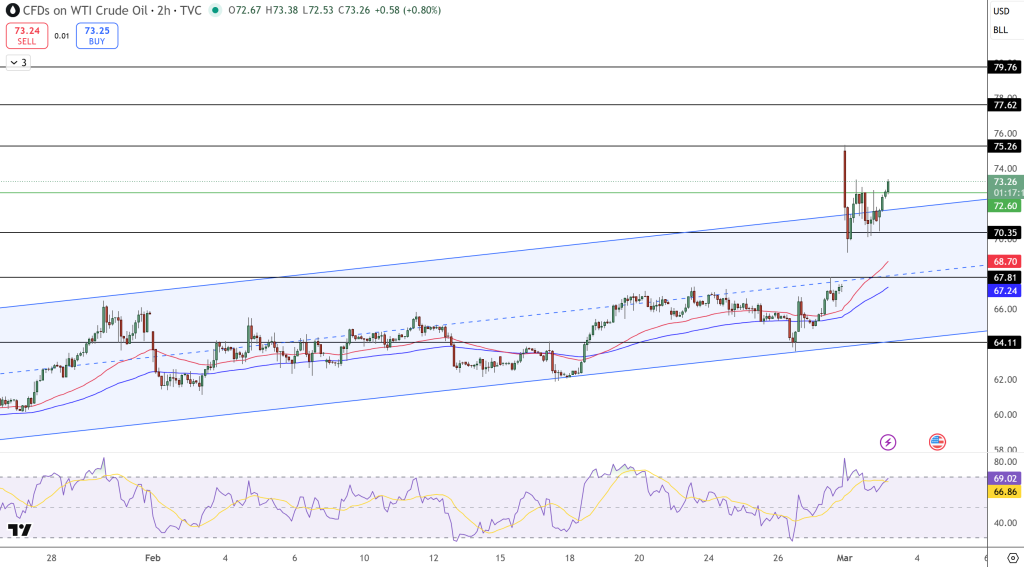Image resolution: width=1024 pixels, height=567 pixels.
Task: Select the 67.81 price level label
Action: [1004, 278]
